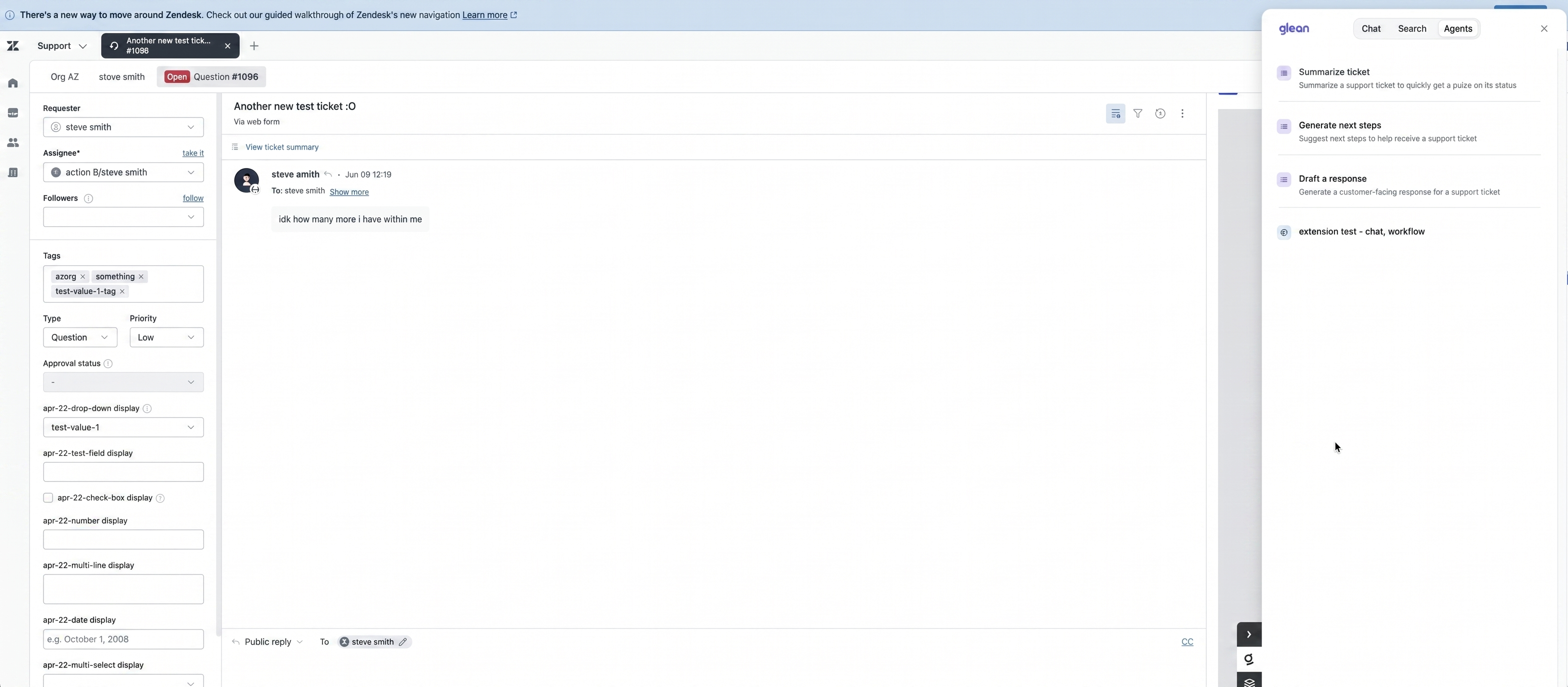Click Approval status info icon
Viewport: 1568px width, 687px height.
pyautogui.click(x=107, y=364)
